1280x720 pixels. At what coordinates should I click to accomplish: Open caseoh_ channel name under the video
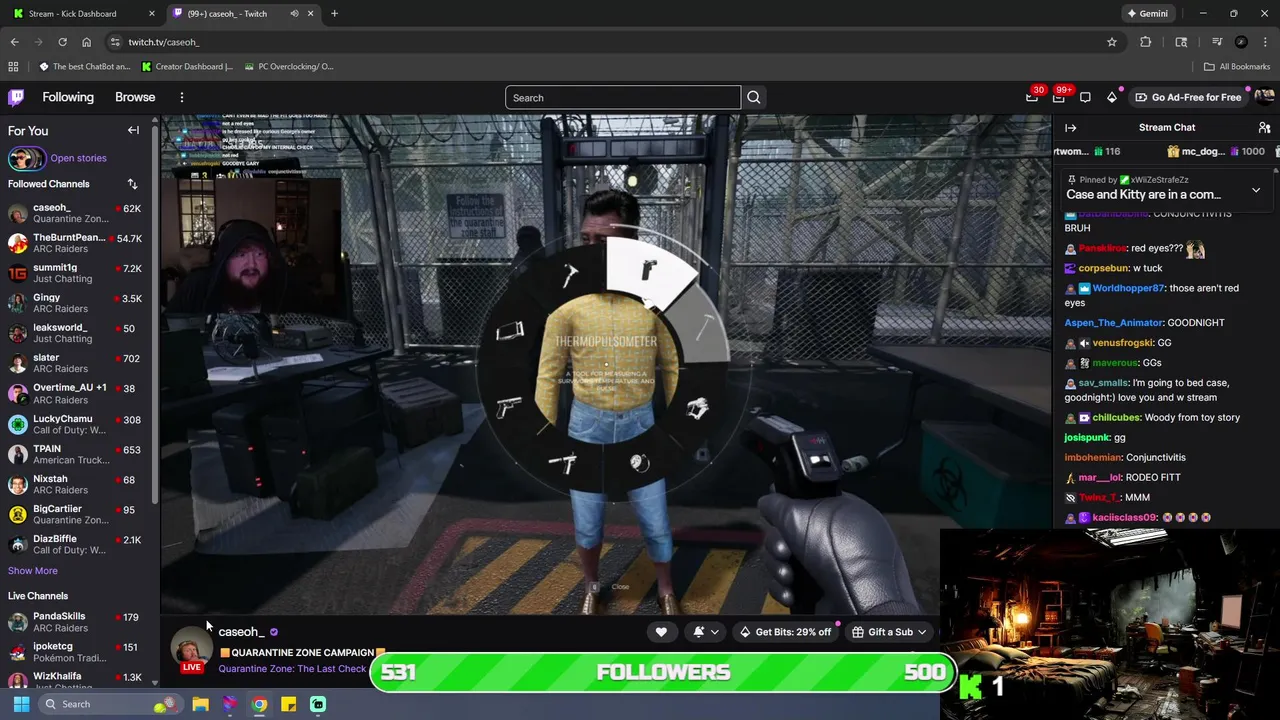click(x=241, y=632)
